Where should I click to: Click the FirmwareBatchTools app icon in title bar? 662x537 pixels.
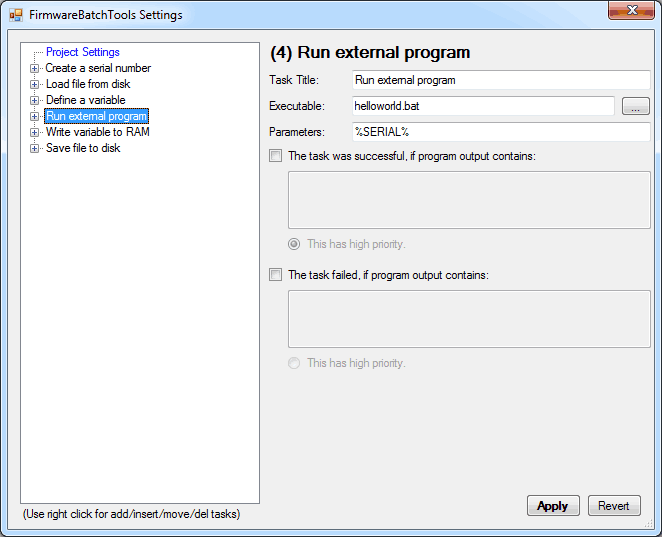point(16,15)
